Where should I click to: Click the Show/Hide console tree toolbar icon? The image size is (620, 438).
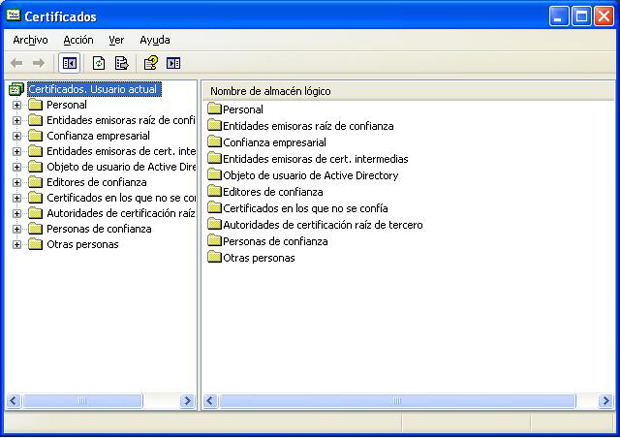pos(69,63)
